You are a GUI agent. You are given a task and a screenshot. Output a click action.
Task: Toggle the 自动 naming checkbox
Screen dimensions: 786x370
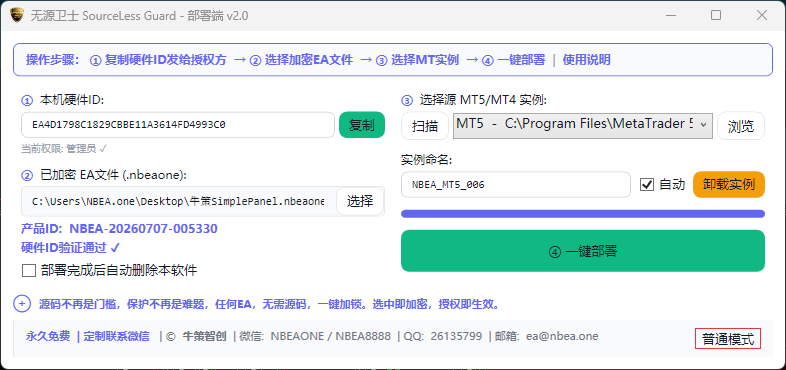point(647,184)
